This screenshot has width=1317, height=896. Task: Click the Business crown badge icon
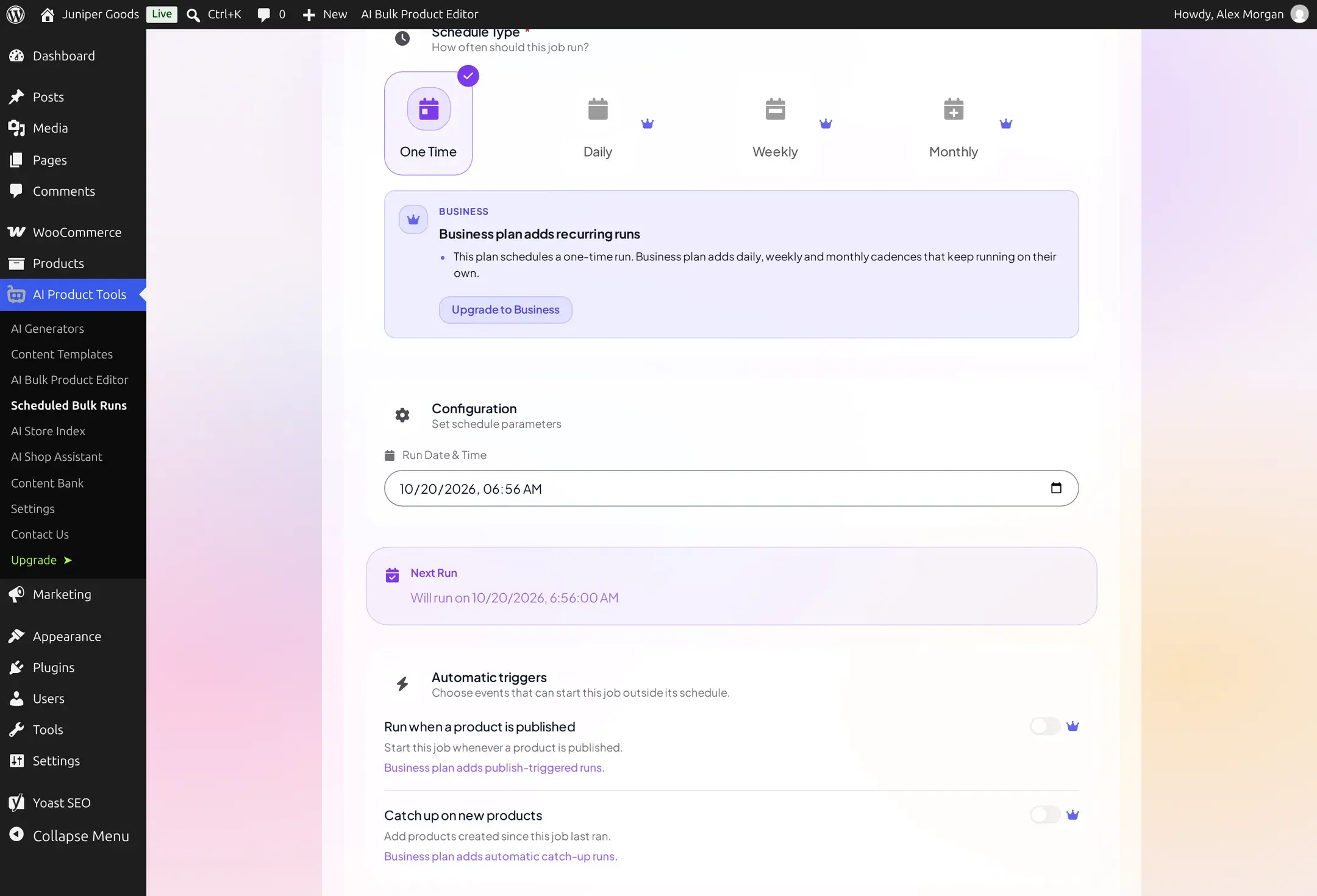pos(413,219)
